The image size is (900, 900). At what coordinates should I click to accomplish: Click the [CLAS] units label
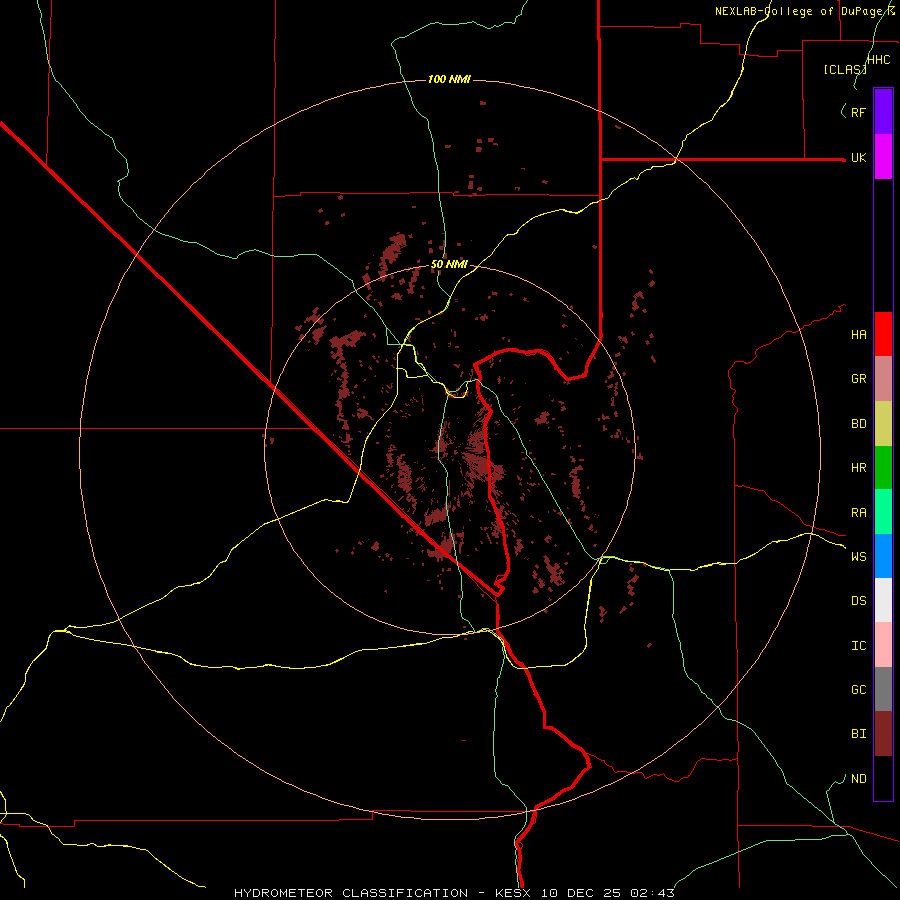[x=844, y=69]
